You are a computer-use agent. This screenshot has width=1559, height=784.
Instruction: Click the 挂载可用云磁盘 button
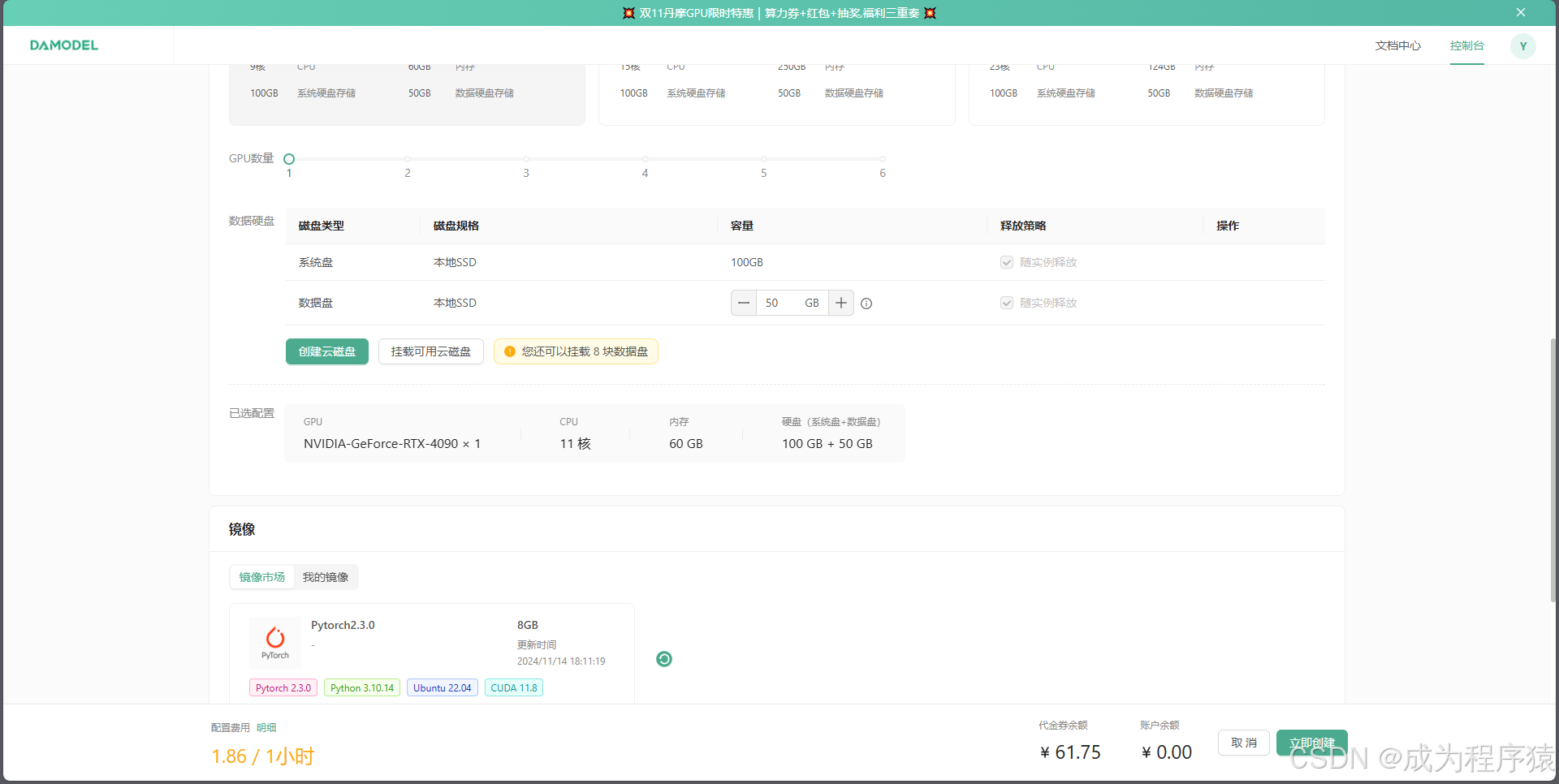pyautogui.click(x=431, y=351)
